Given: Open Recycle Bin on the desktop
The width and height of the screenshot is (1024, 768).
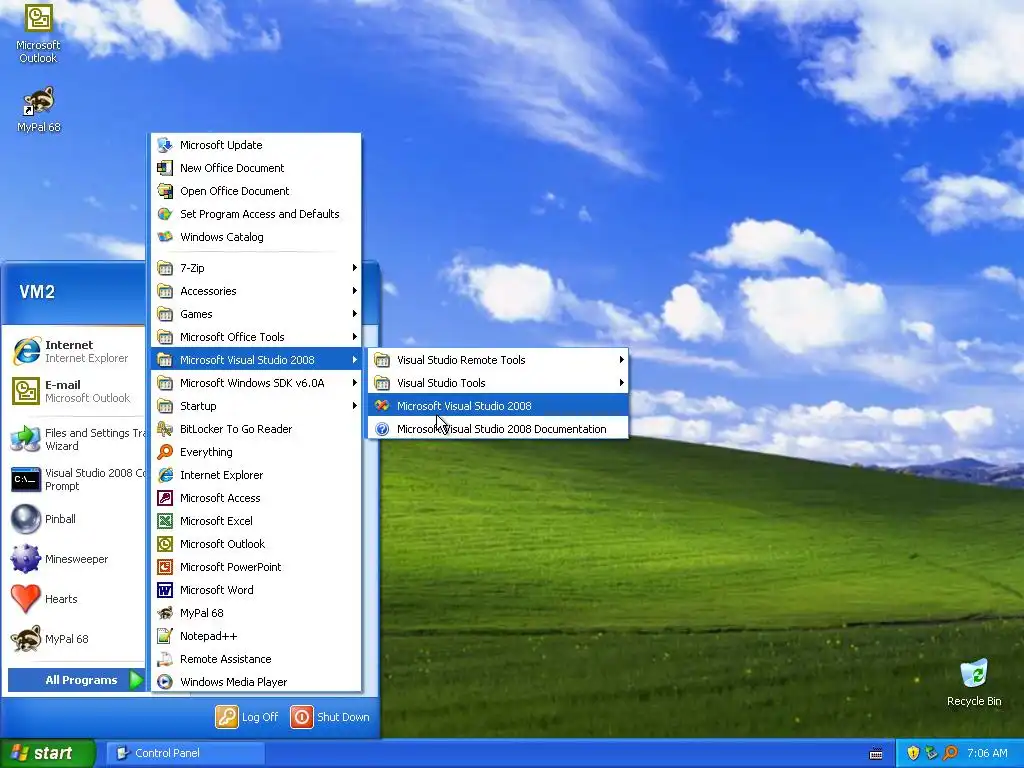Looking at the screenshot, I should 974,673.
